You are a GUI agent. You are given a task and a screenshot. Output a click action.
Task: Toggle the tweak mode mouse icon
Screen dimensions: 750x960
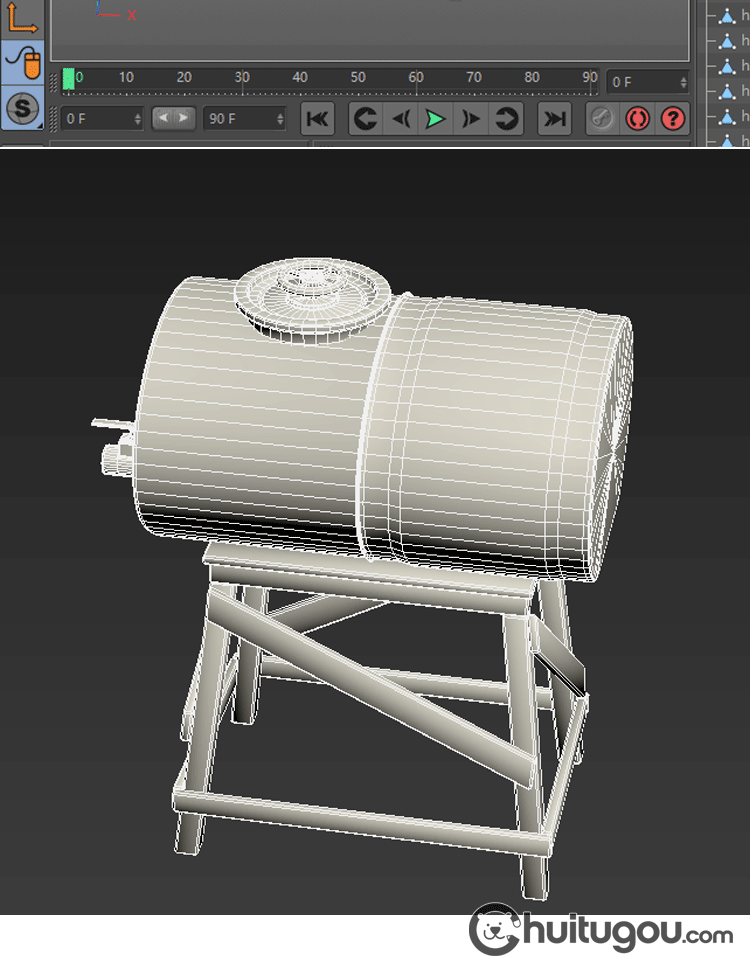pyautogui.click(x=22, y=64)
